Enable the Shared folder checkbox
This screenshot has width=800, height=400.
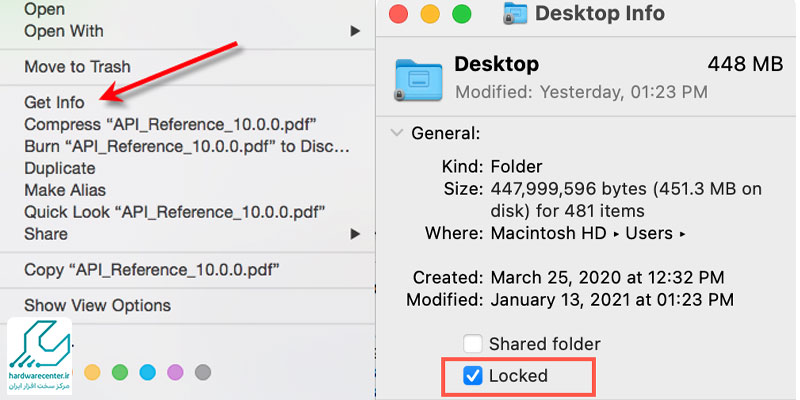[x=472, y=344]
